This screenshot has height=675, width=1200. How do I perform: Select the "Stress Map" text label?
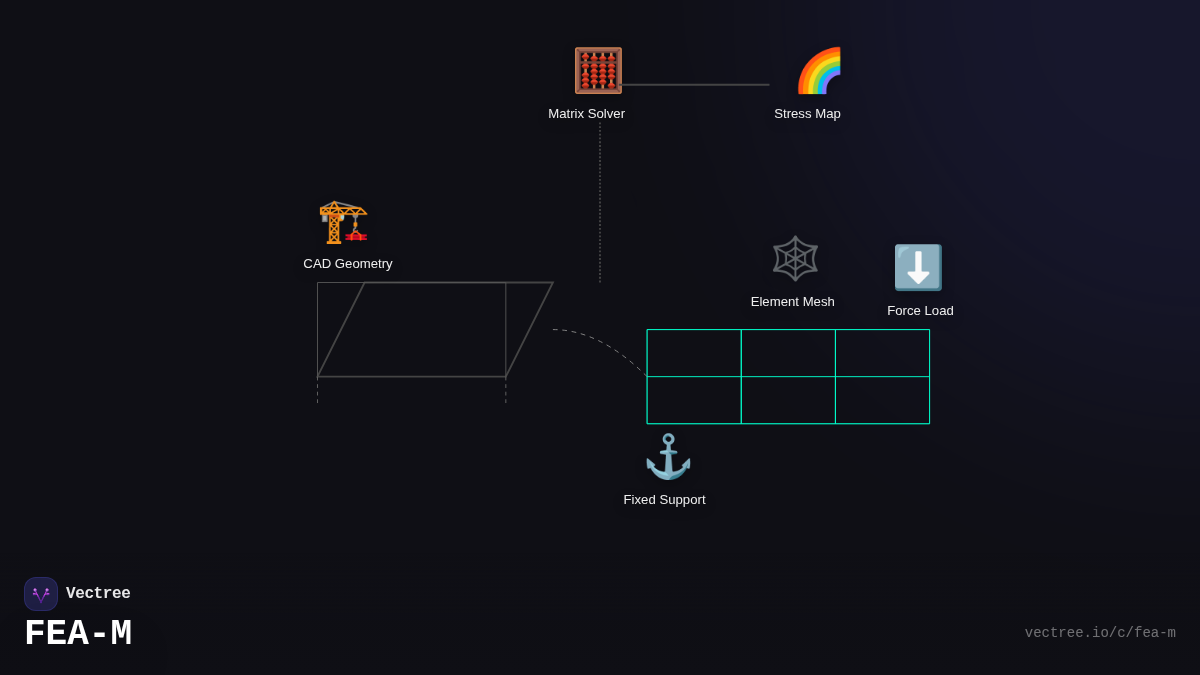(807, 114)
